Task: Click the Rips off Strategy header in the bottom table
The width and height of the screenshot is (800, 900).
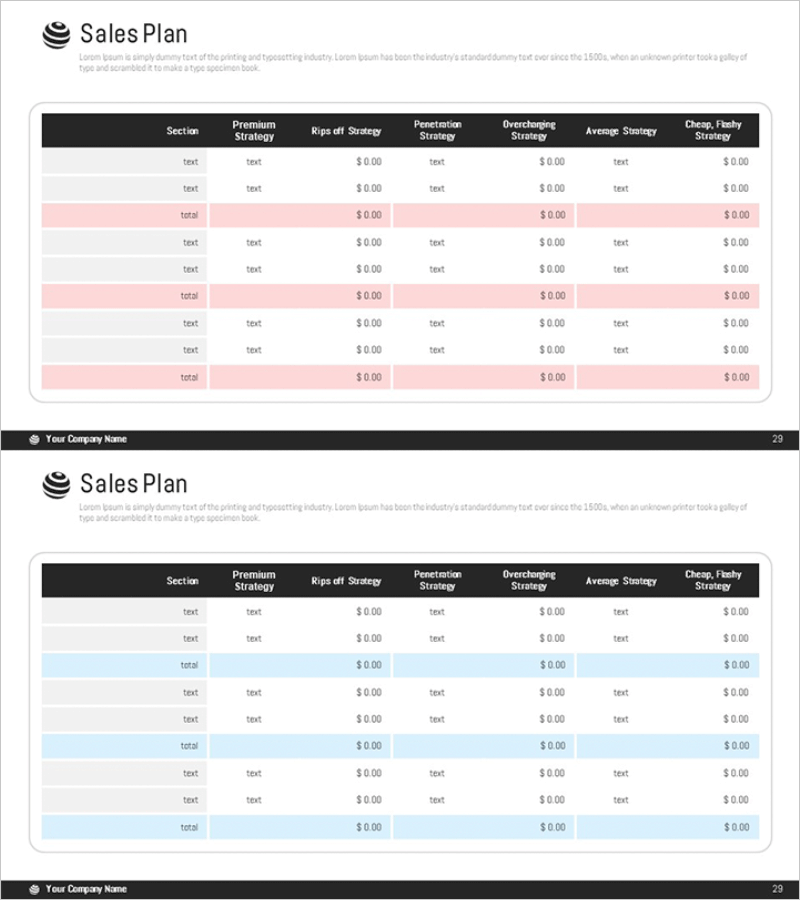Action: coord(346,581)
